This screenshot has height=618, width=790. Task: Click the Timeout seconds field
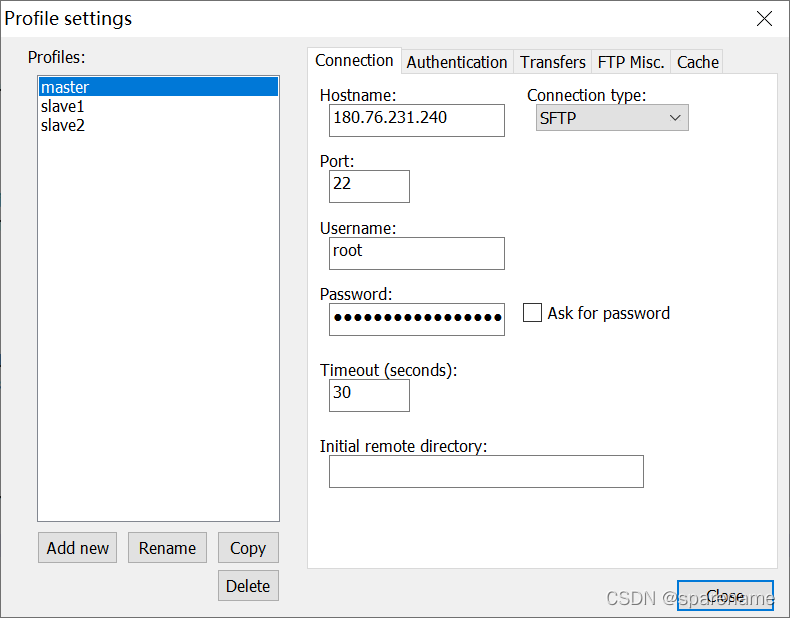pyautogui.click(x=369, y=395)
